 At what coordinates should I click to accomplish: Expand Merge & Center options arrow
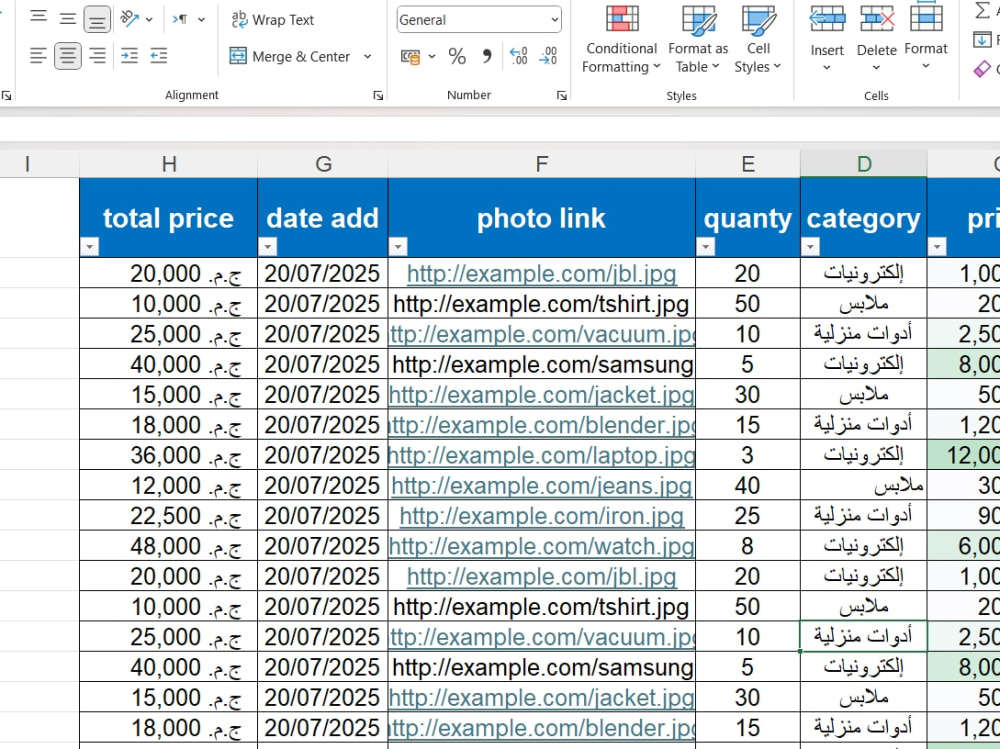click(367, 56)
